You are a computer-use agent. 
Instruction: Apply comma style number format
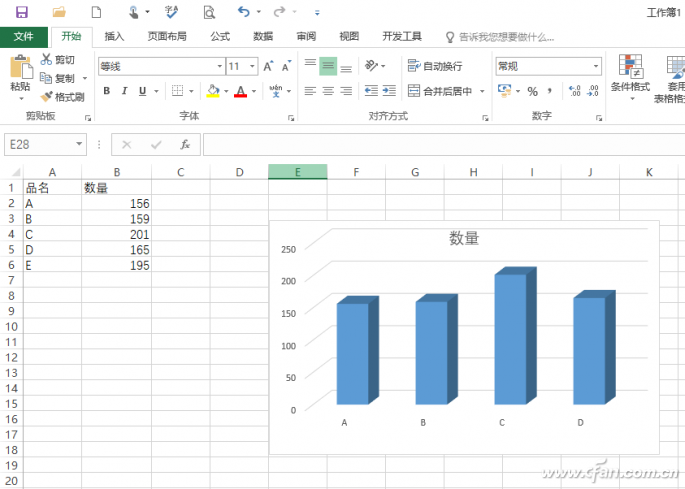pyautogui.click(x=550, y=91)
